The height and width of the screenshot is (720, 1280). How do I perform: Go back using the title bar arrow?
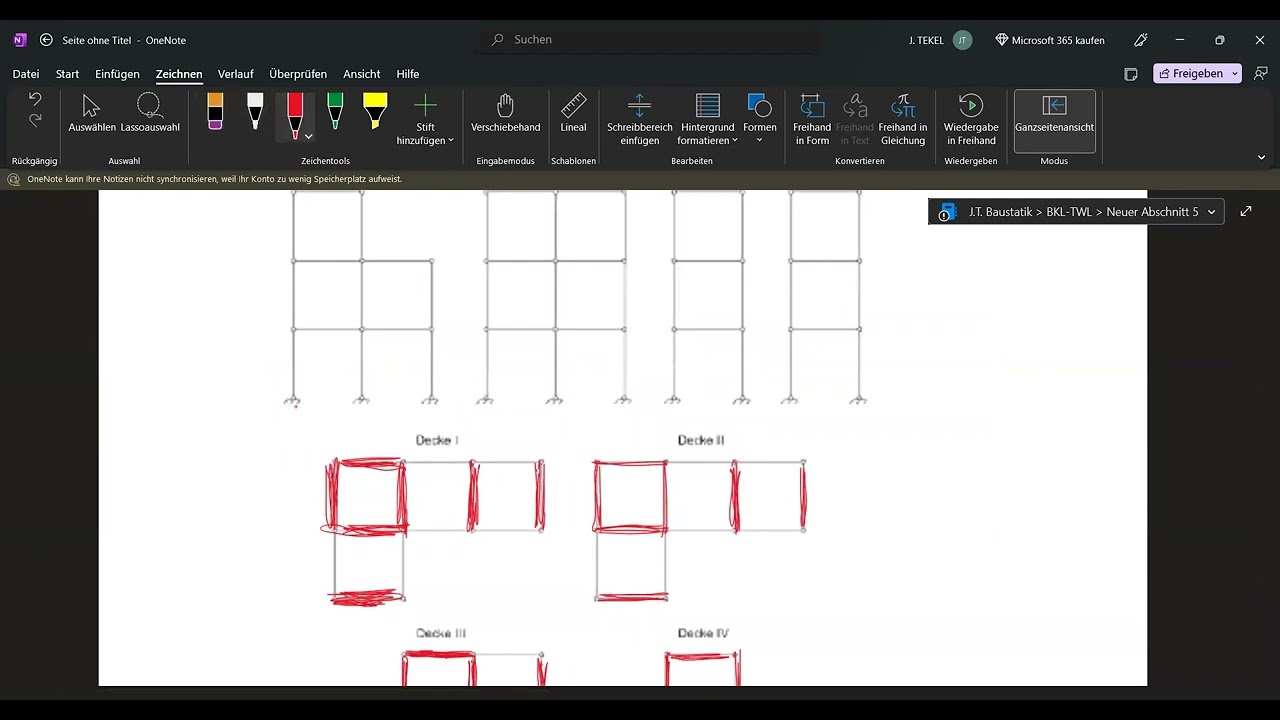46,40
